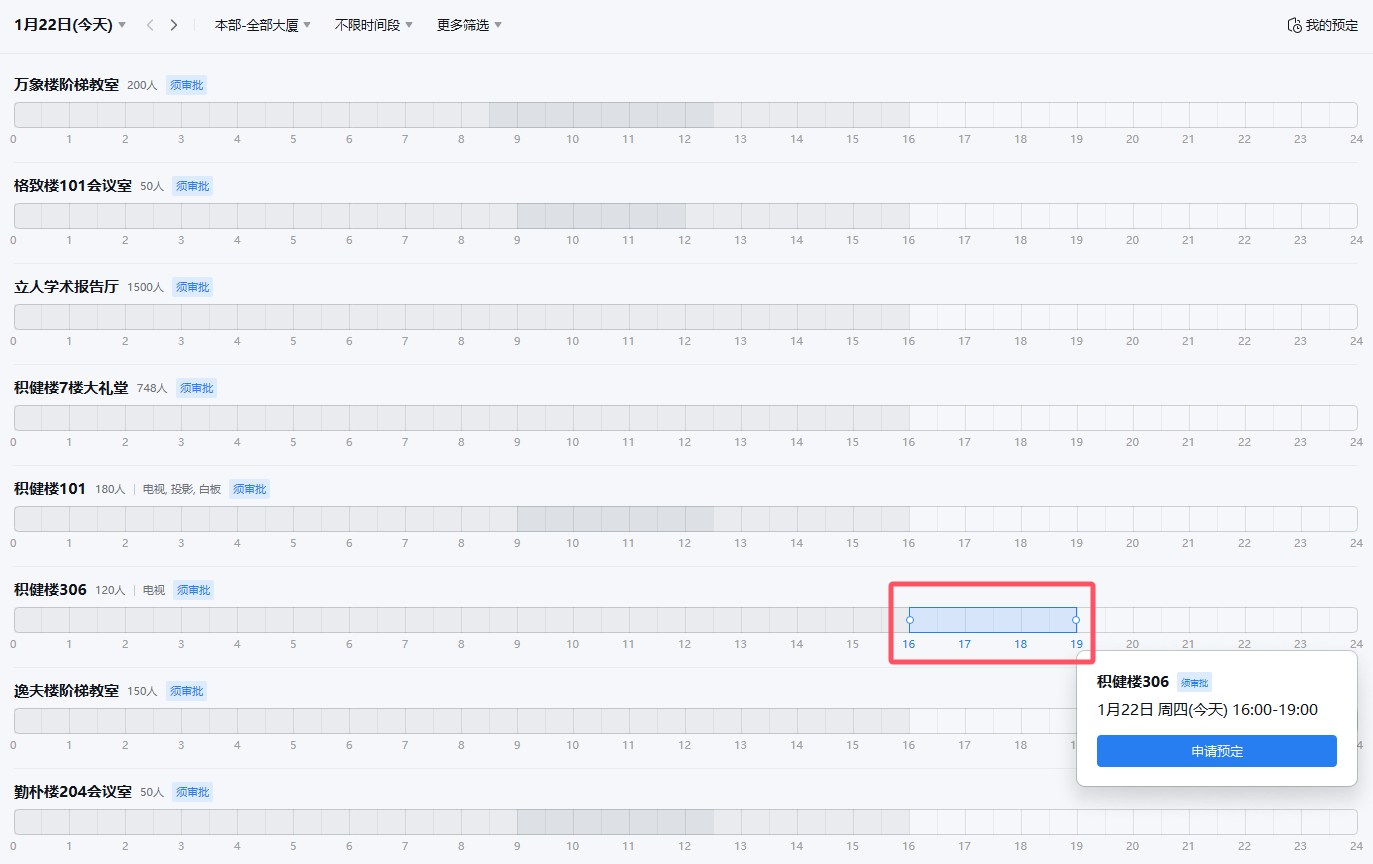The width and height of the screenshot is (1373, 864).
Task: Go to previous day arrow
Action: (150, 25)
